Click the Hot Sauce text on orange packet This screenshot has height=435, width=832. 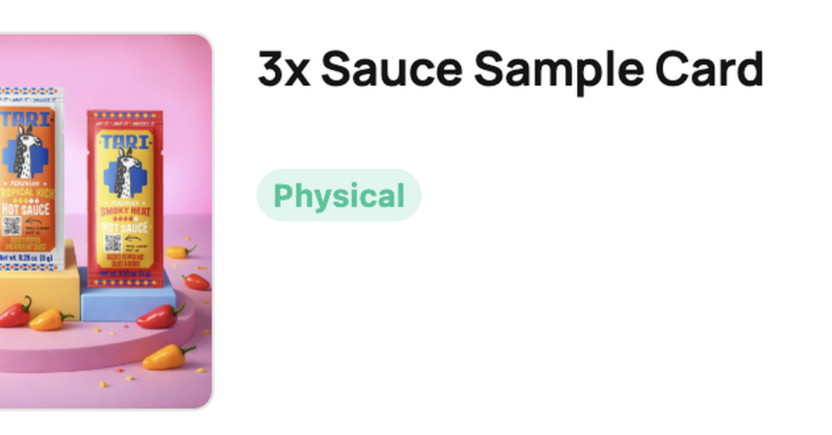click(25, 209)
